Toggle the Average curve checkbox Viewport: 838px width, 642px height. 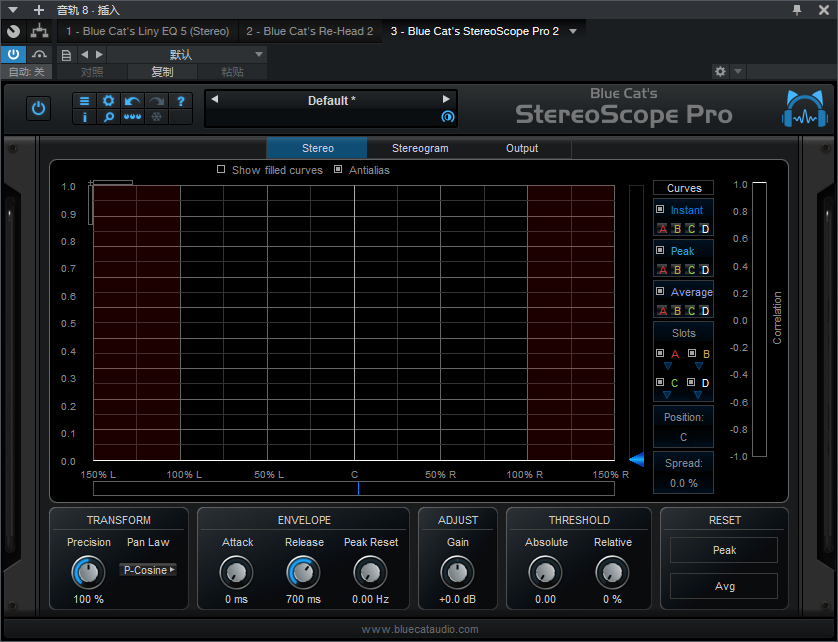tap(660, 291)
